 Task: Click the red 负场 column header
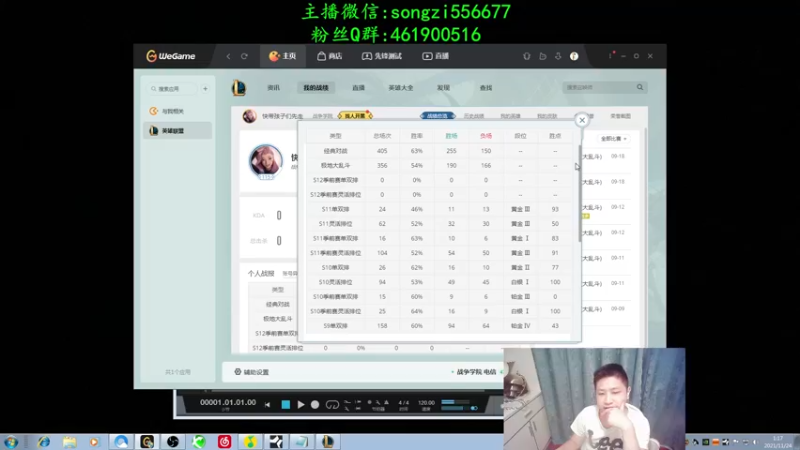coord(486,136)
